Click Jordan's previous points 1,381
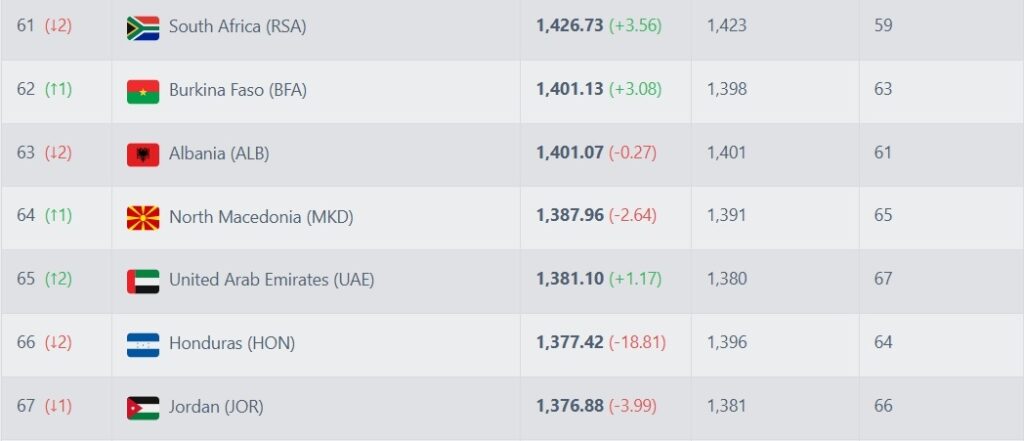Screen dimensions: 1024x441 click(726, 407)
